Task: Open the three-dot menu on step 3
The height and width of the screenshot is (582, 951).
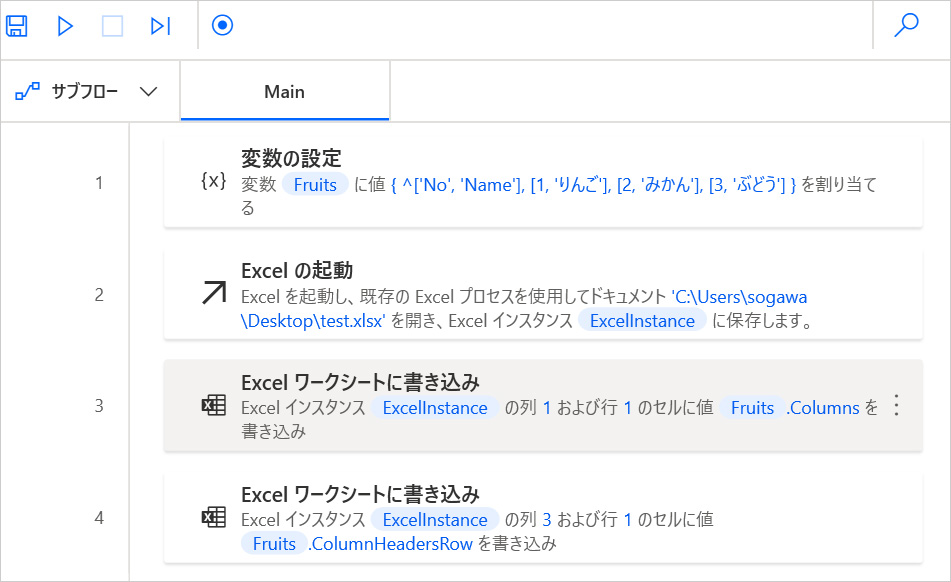Action: [896, 405]
